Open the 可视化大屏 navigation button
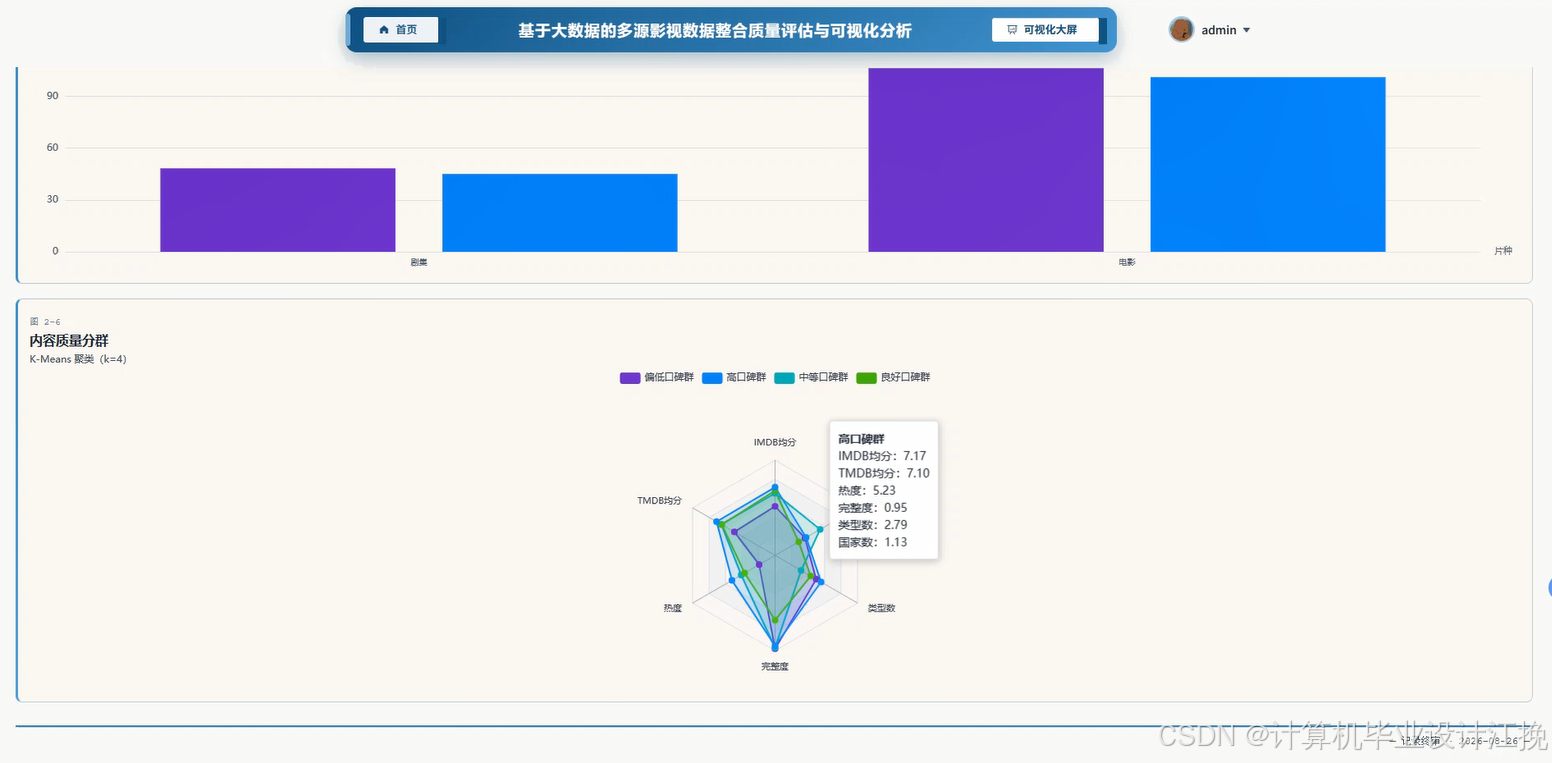The width and height of the screenshot is (1552, 763). (x=1045, y=30)
